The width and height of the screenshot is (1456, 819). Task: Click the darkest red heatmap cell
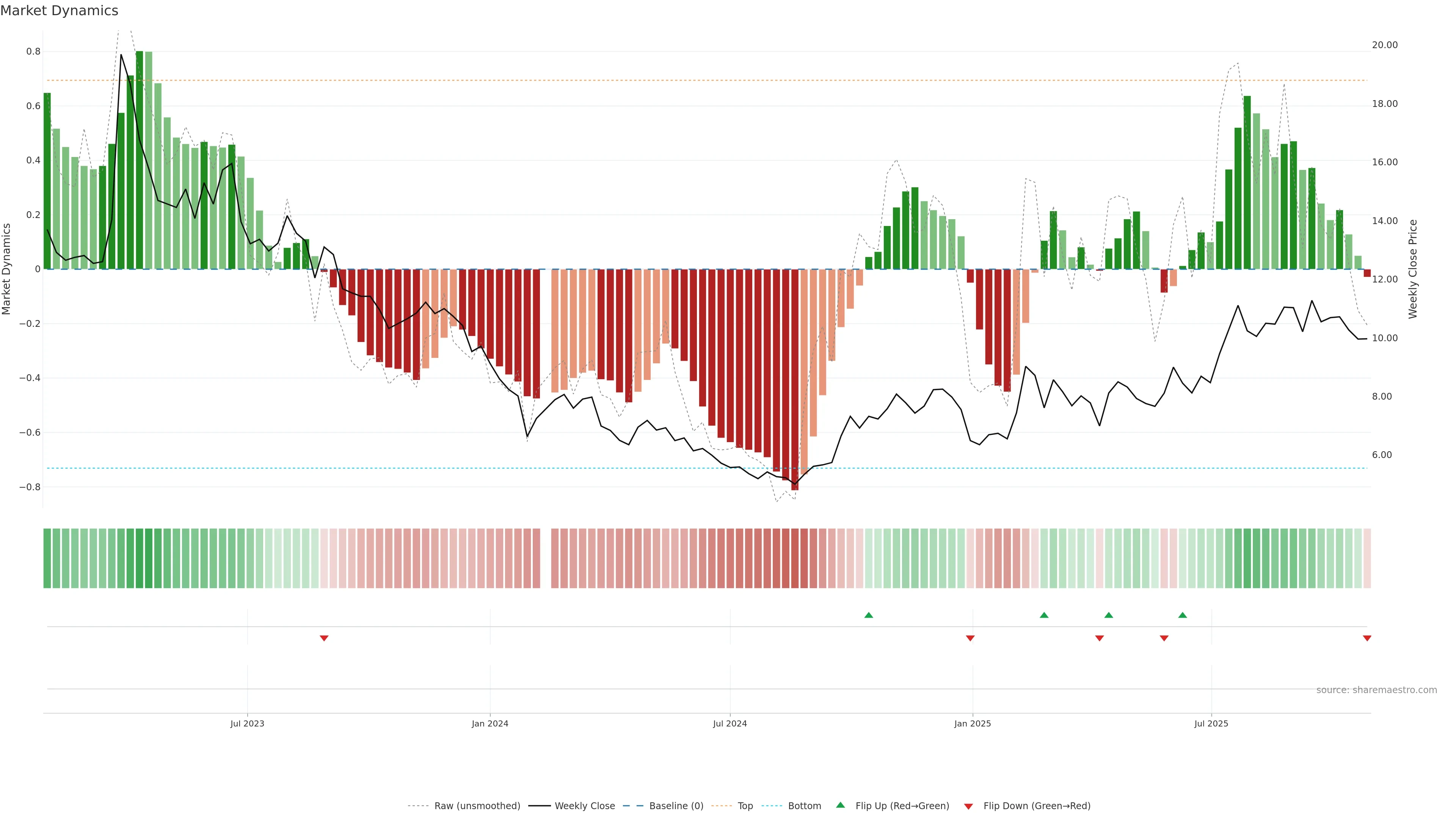(x=795, y=558)
